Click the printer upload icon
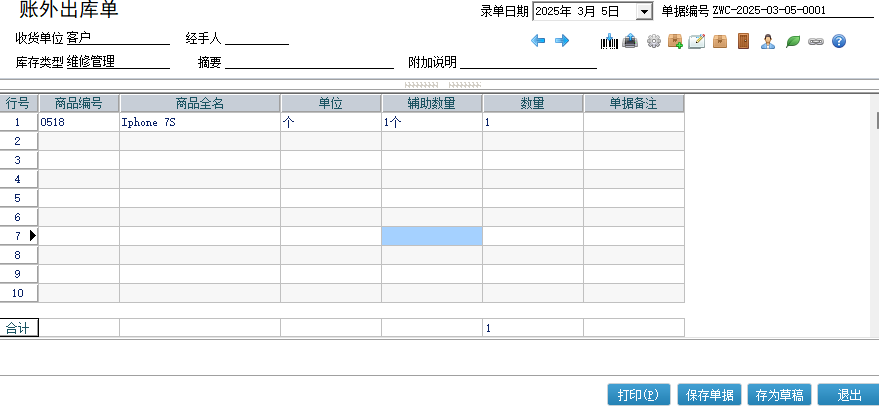The height and width of the screenshot is (413, 879). point(631,41)
